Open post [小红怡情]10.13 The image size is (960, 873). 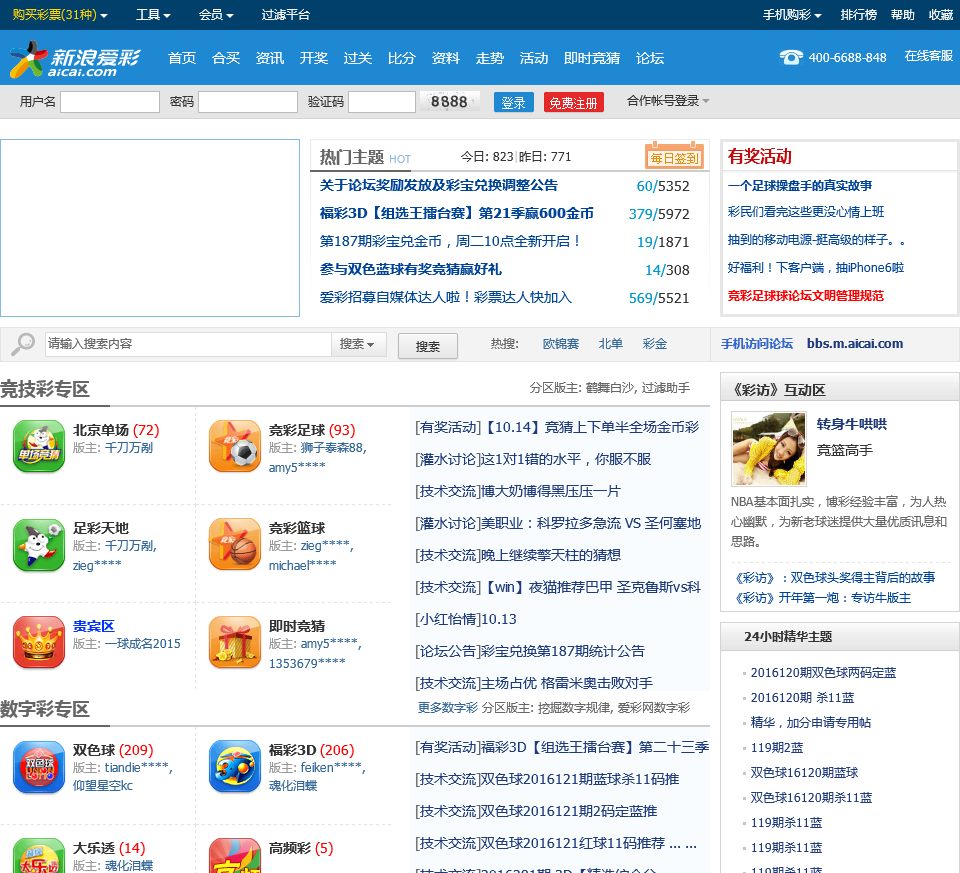click(466, 619)
